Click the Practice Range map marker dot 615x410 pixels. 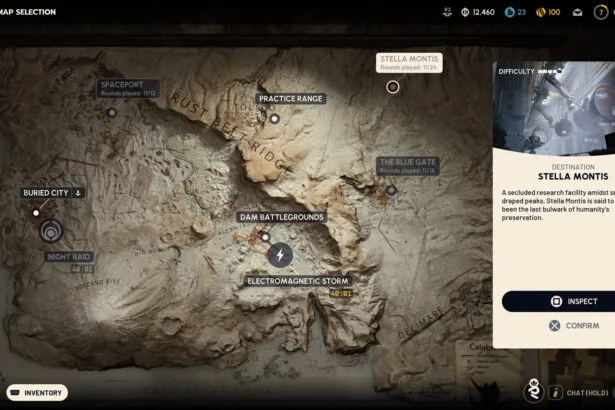click(x=275, y=118)
